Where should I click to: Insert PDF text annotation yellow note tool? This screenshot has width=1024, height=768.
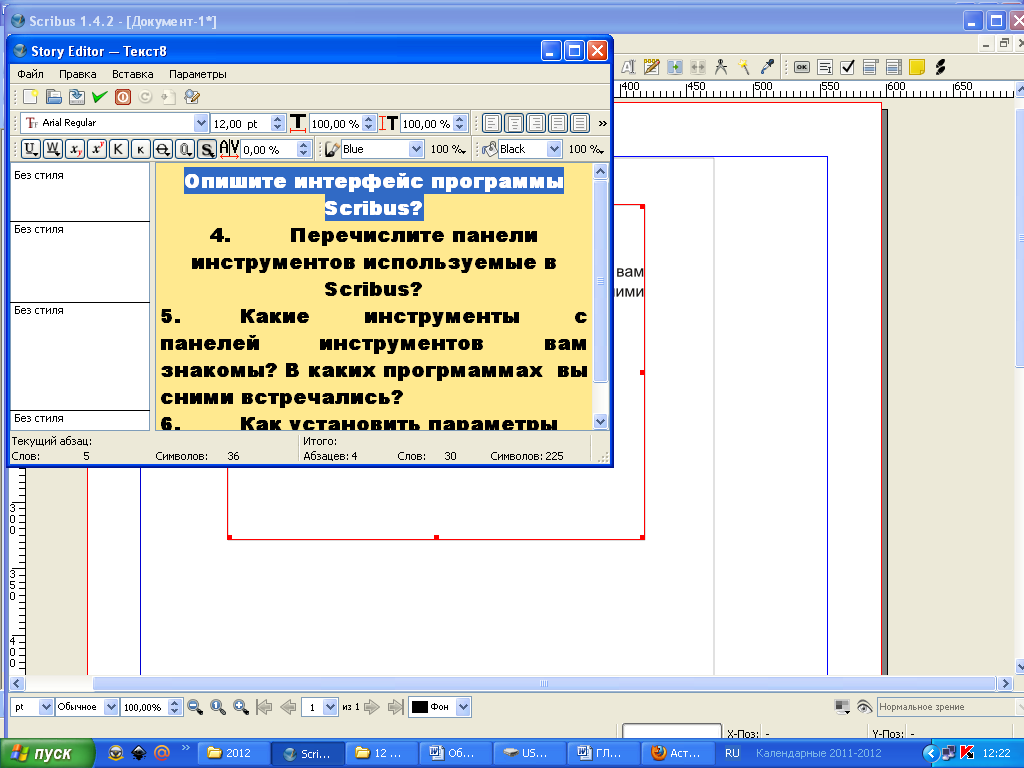(x=917, y=67)
